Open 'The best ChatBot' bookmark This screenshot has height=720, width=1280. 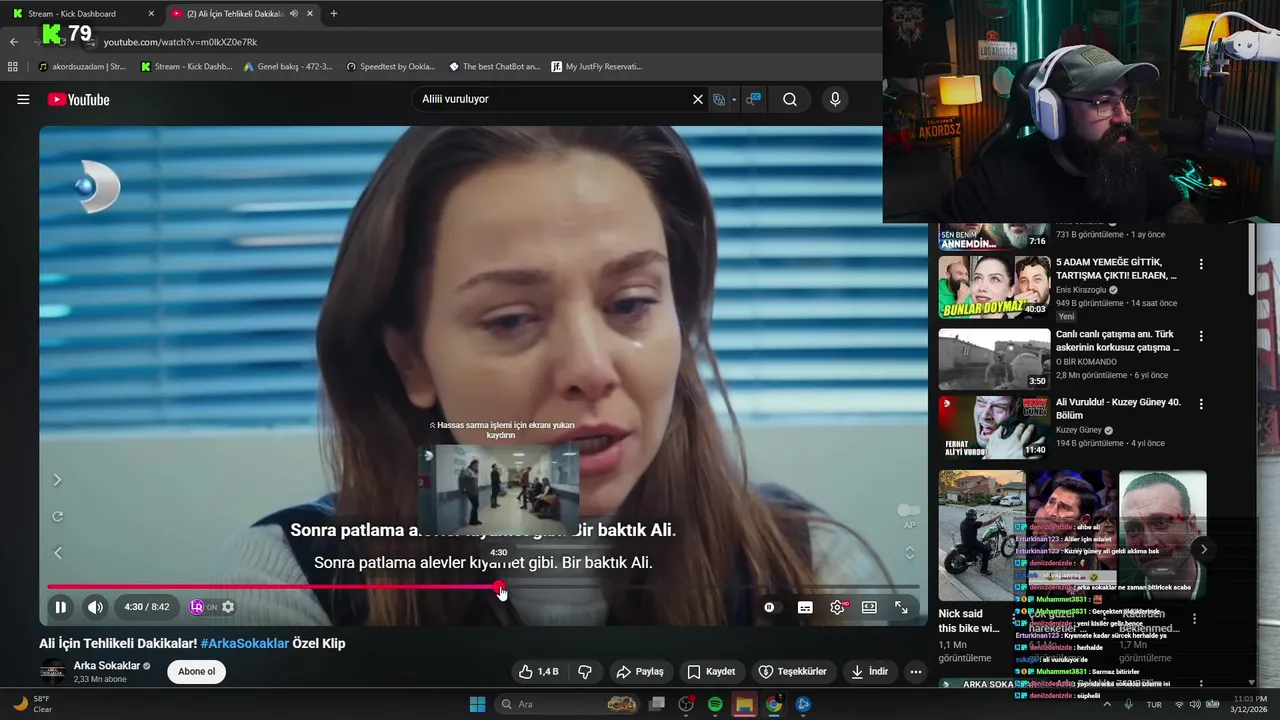click(x=494, y=67)
